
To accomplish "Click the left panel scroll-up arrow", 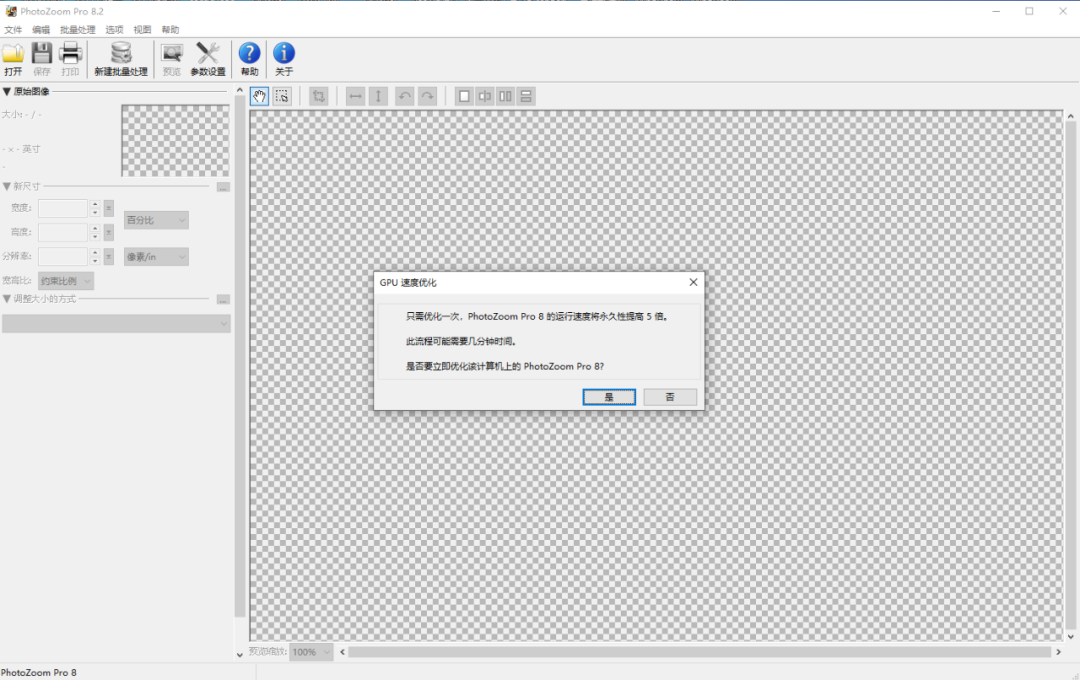I will coord(240,90).
